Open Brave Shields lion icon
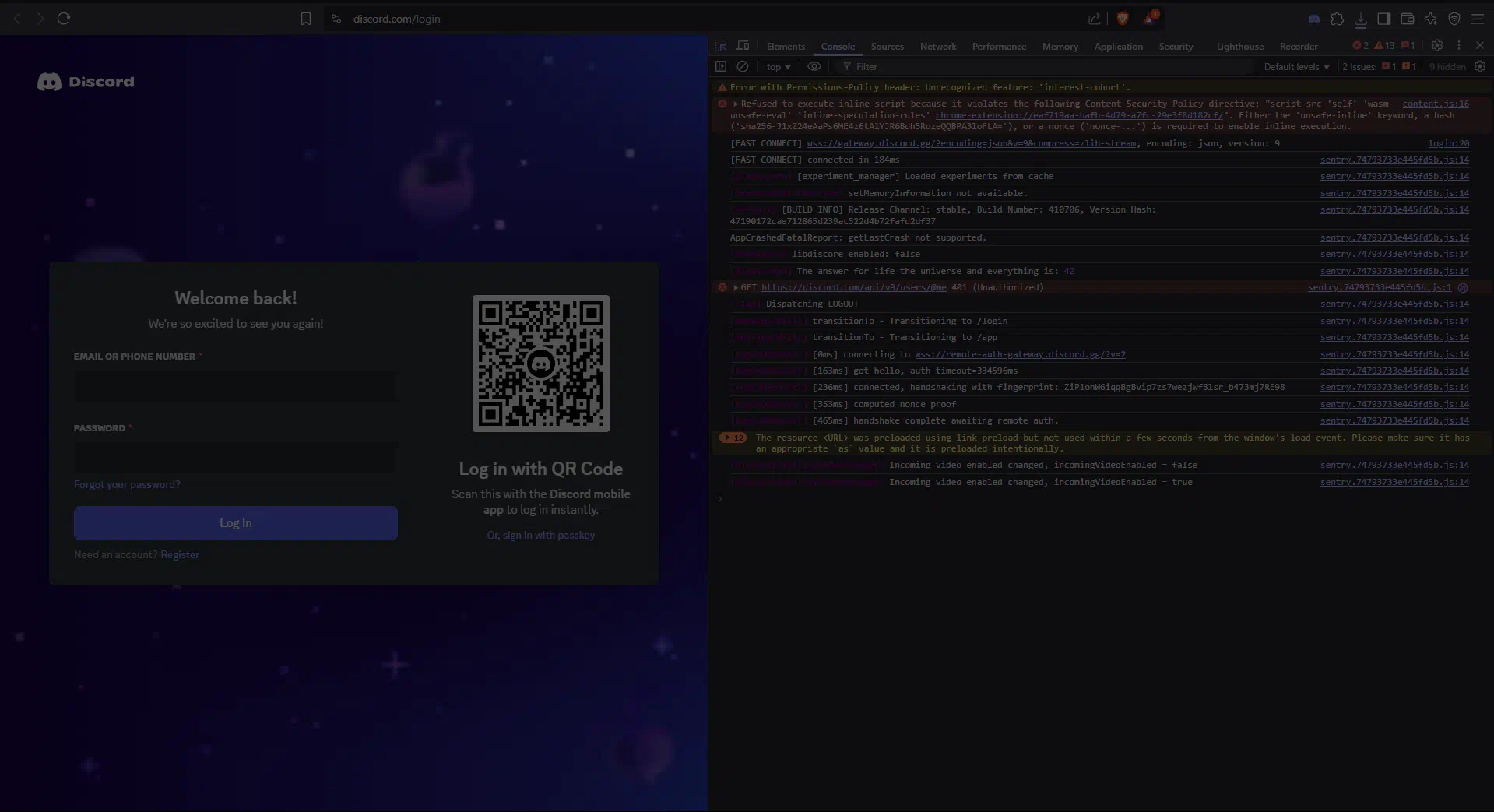This screenshot has width=1494, height=812. click(x=1123, y=19)
